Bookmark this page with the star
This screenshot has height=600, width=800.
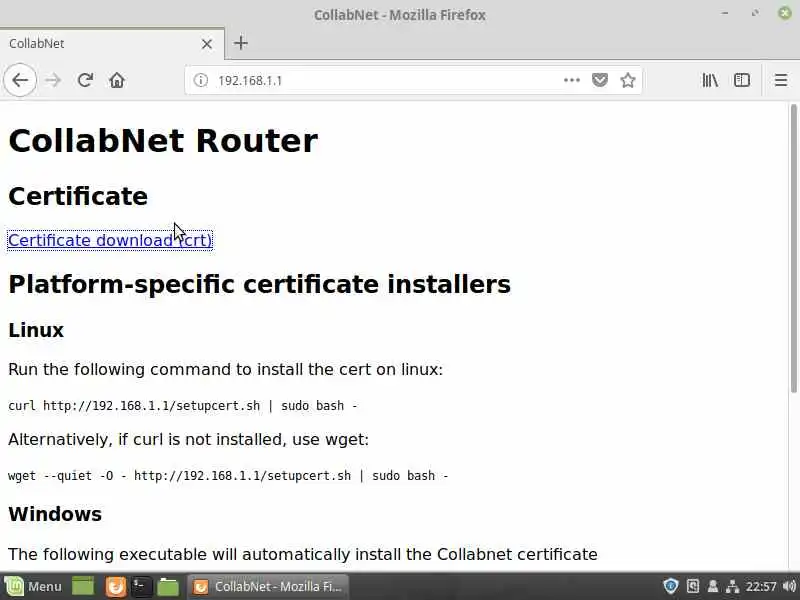pyautogui.click(x=628, y=80)
